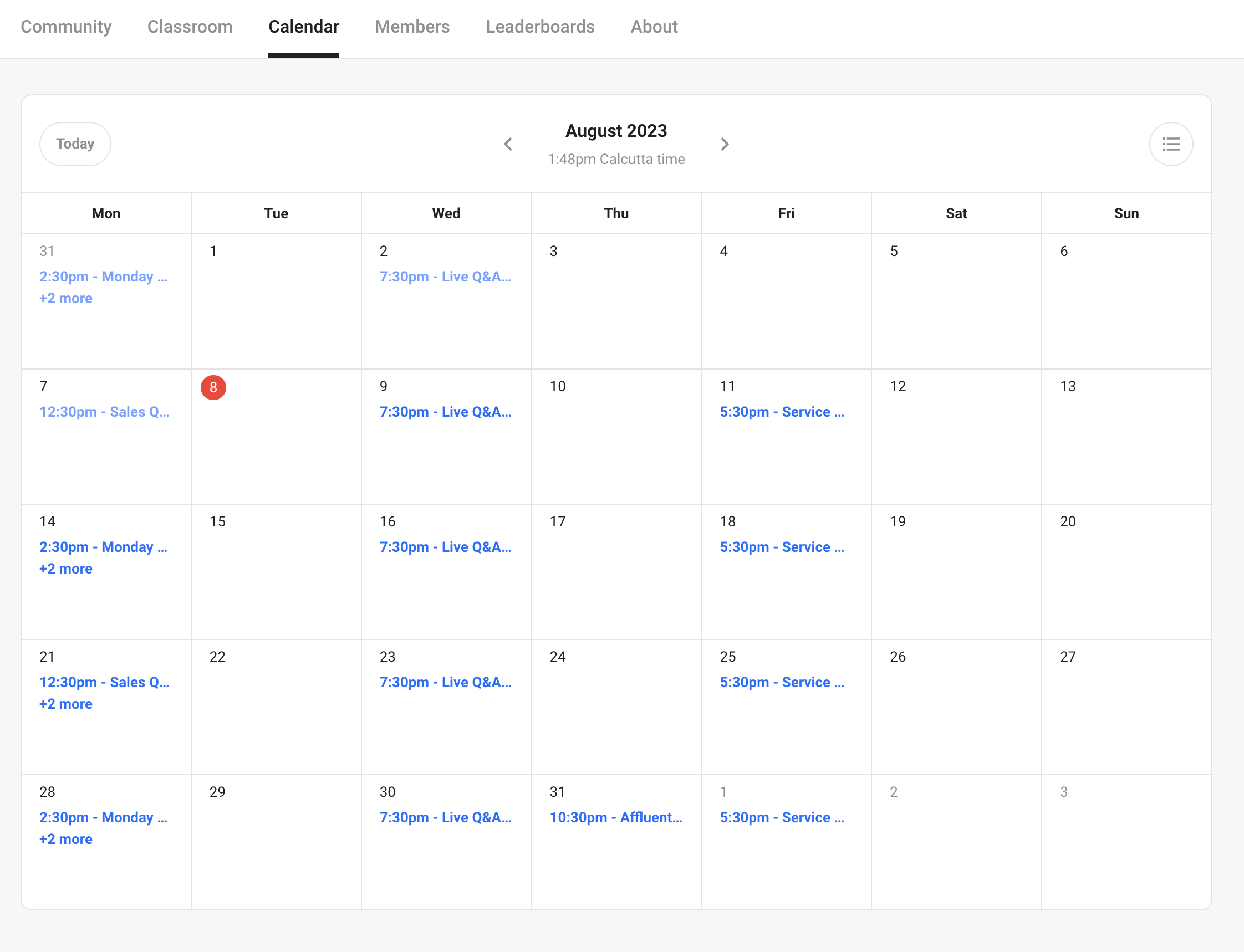
Task: Open the Leaderboards tab
Action: point(539,27)
